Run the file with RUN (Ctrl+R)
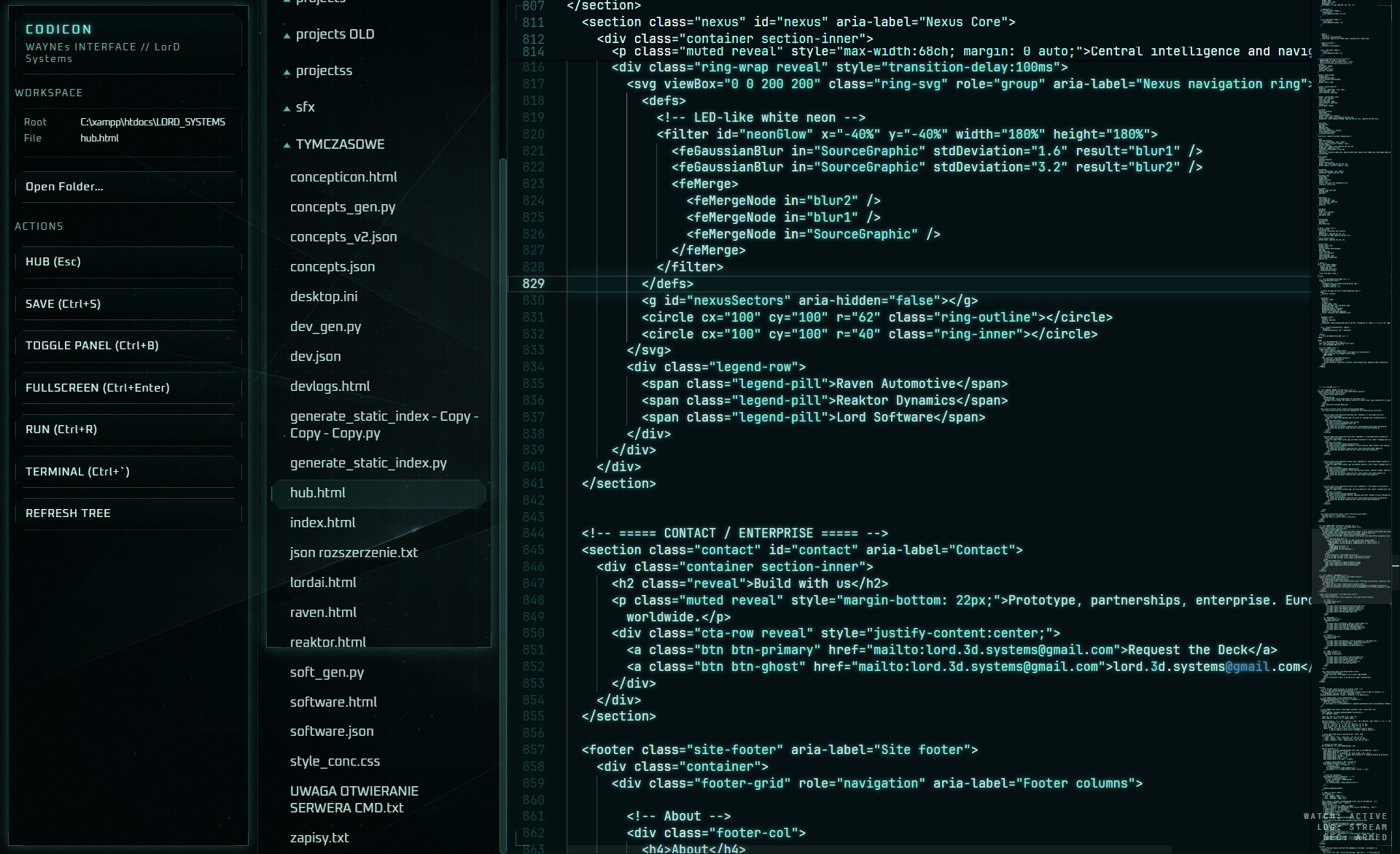The width and height of the screenshot is (1400, 854). [128, 430]
